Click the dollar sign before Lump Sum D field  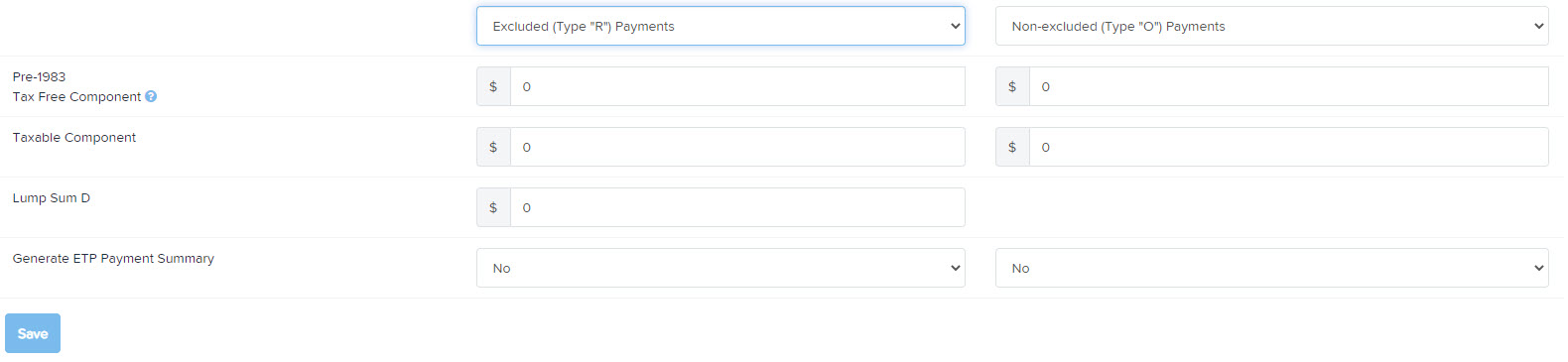493,207
